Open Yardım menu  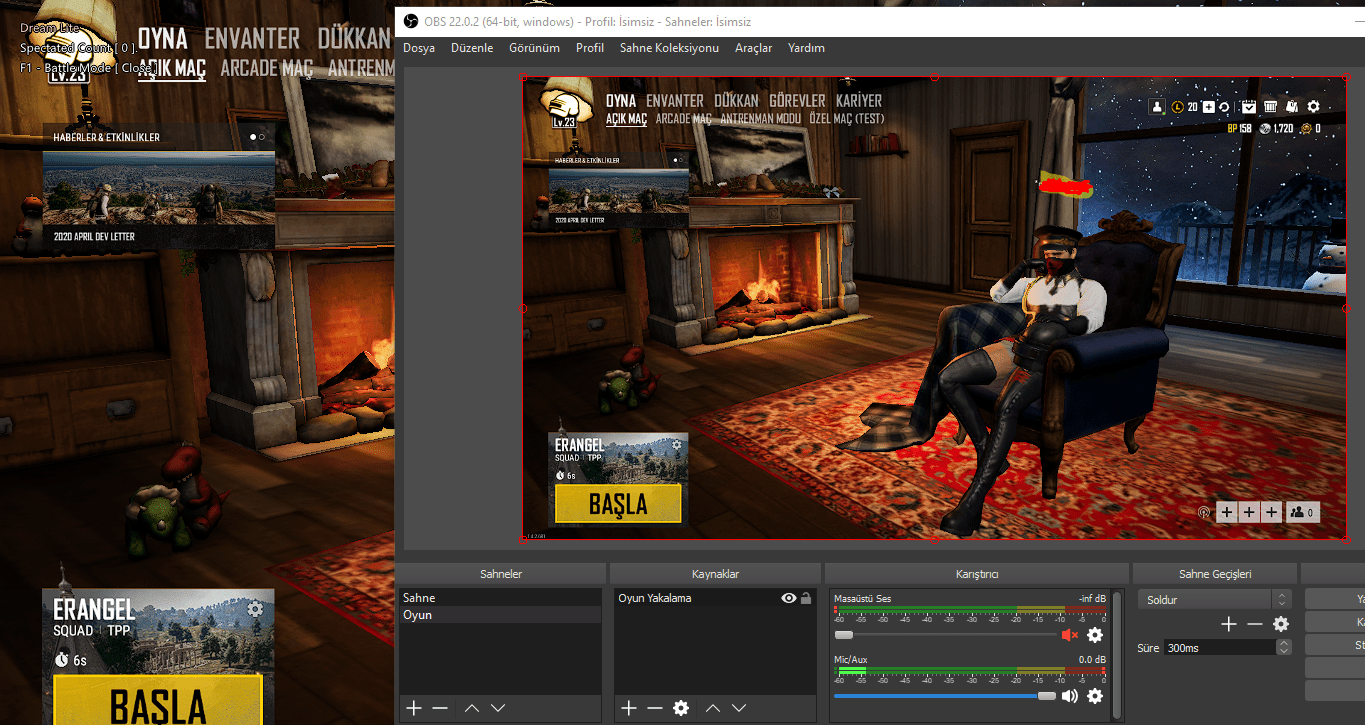tap(806, 48)
